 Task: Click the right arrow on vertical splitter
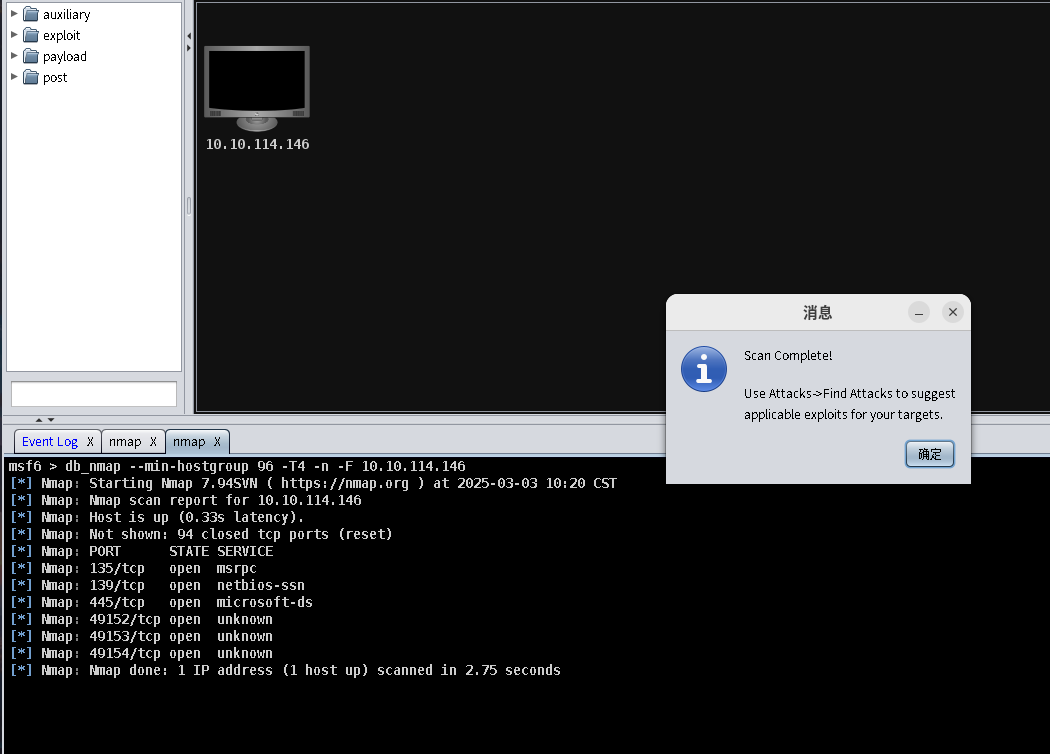coord(189,47)
